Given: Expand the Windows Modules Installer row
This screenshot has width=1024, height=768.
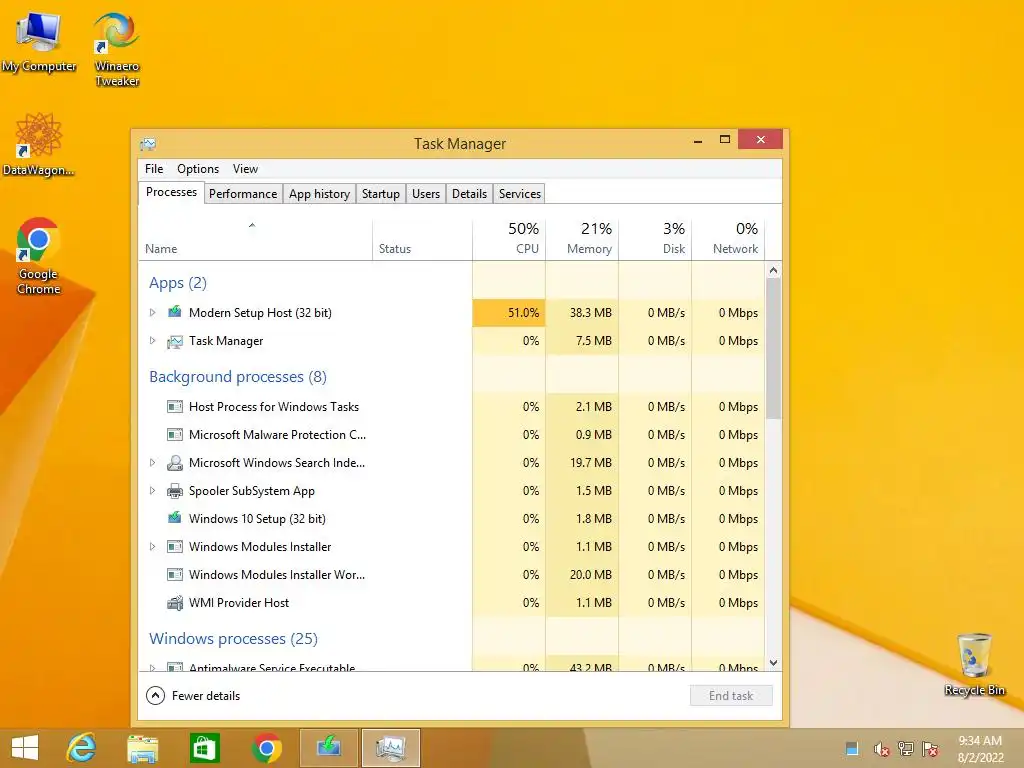Looking at the screenshot, I should pyautogui.click(x=152, y=547).
